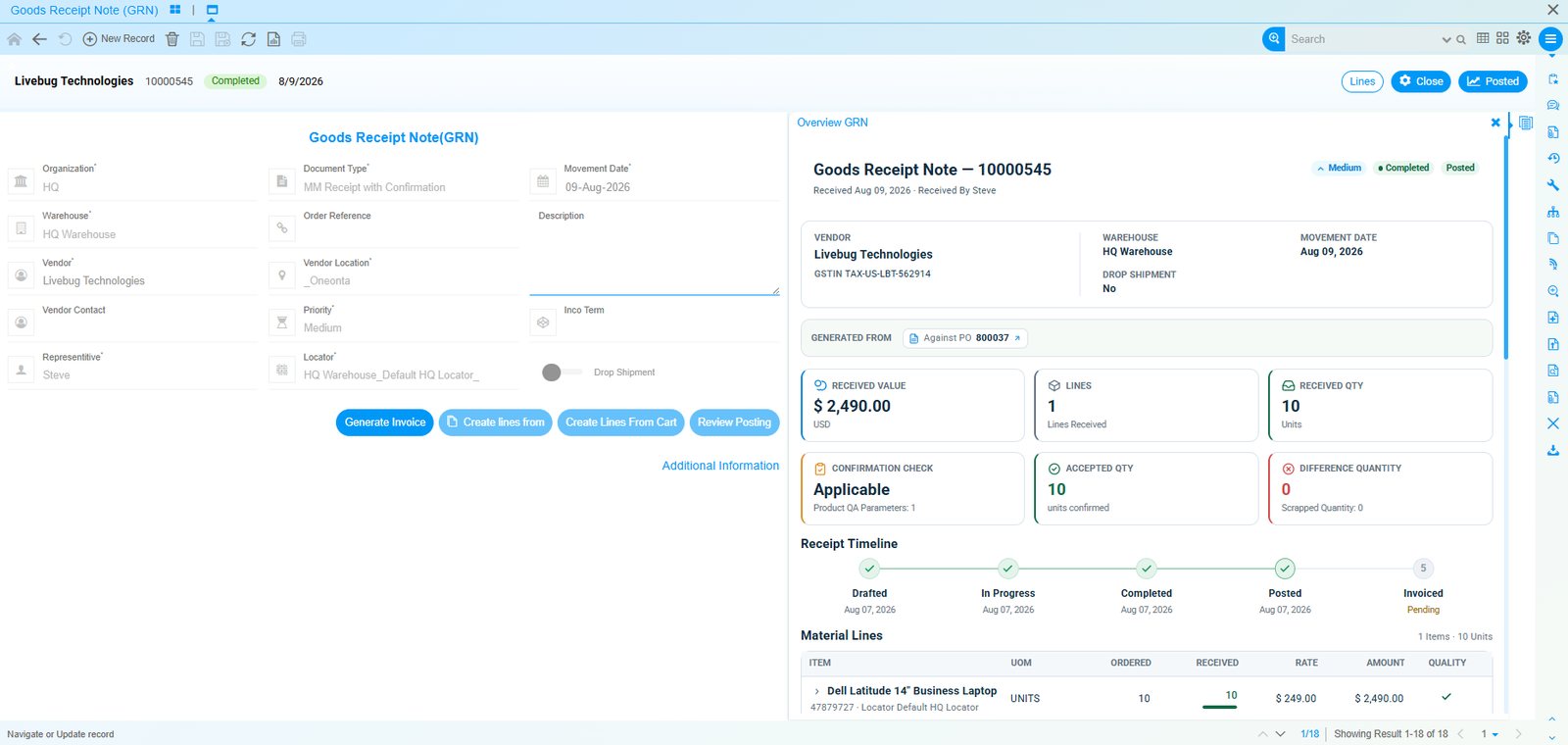
Task: Click the small search magnifier icon
Action: tap(1461, 40)
